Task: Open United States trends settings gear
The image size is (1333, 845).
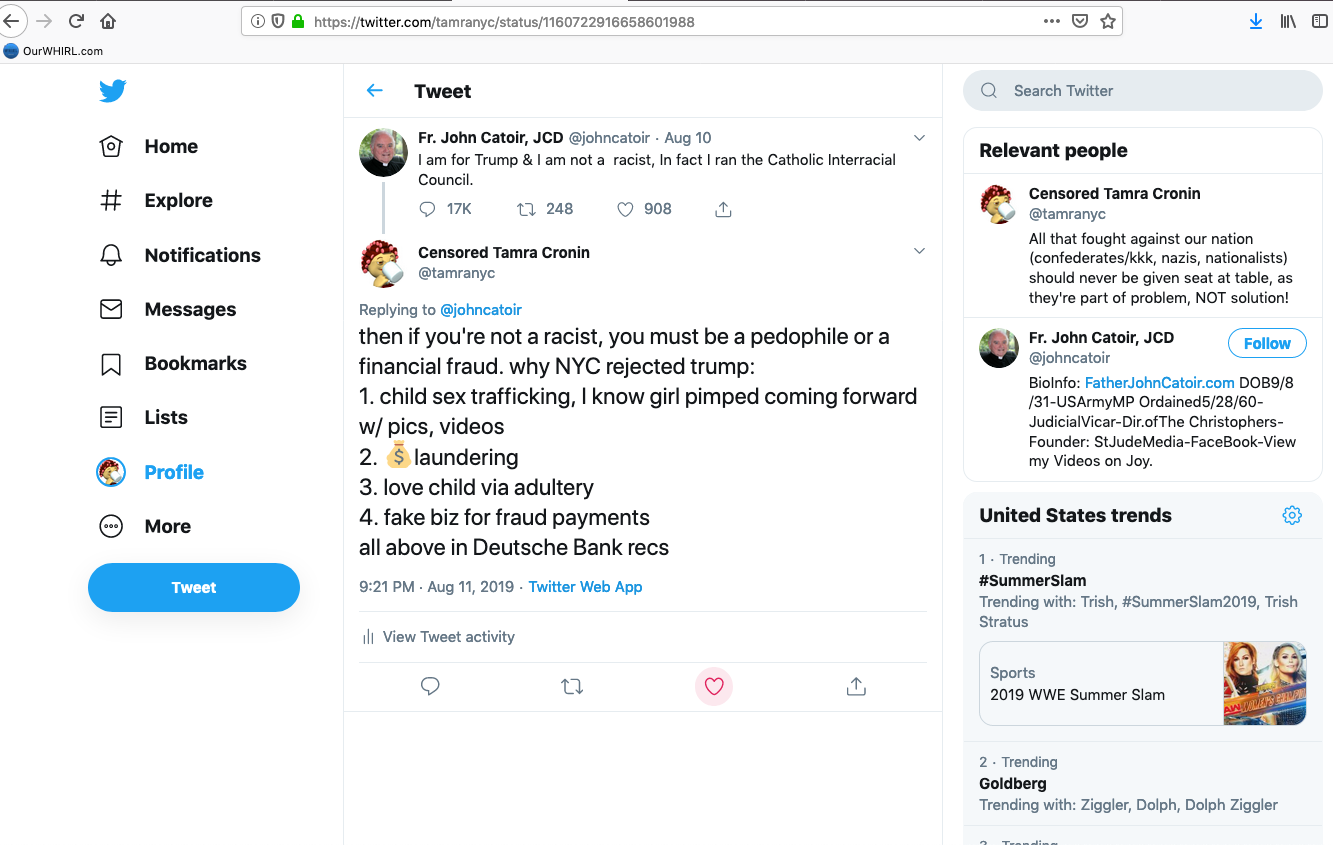Action: pyautogui.click(x=1292, y=515)
